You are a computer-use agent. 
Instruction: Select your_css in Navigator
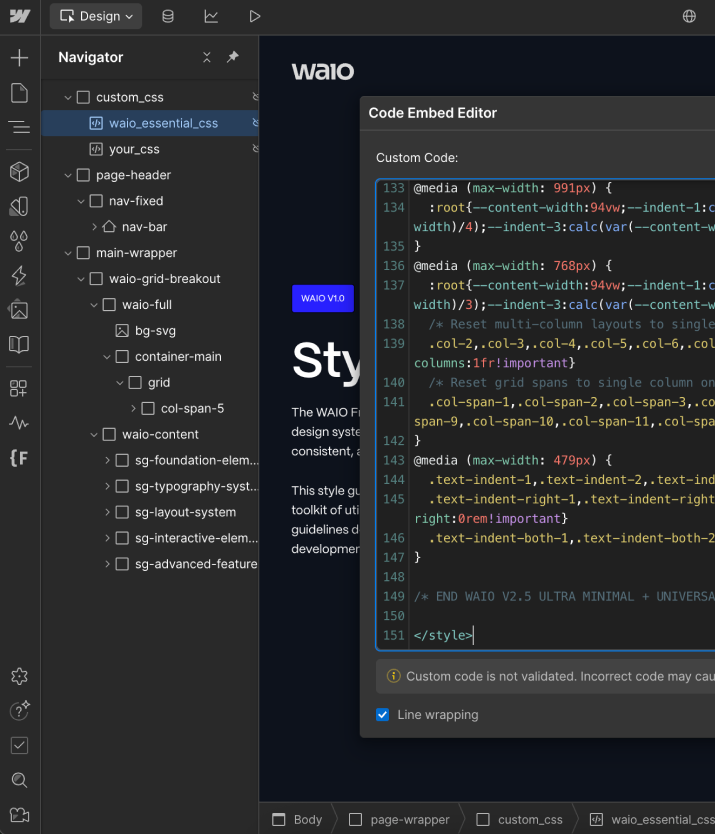coord(150,149)
